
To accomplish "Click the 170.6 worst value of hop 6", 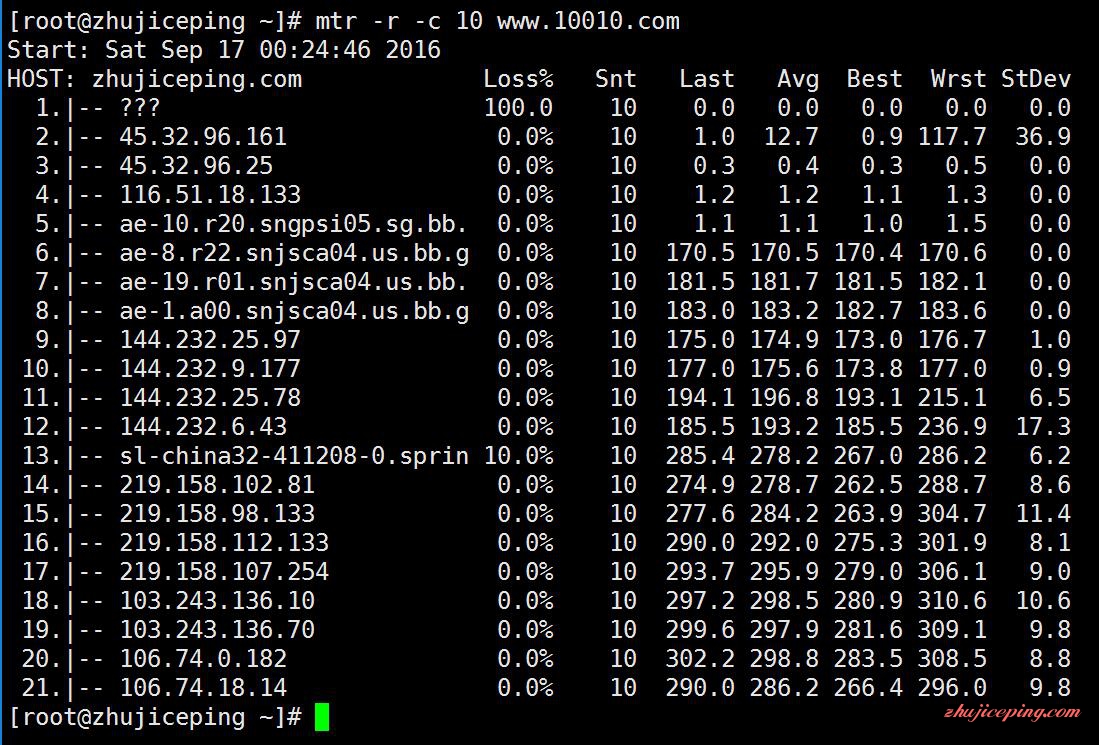I will (953, 253).
